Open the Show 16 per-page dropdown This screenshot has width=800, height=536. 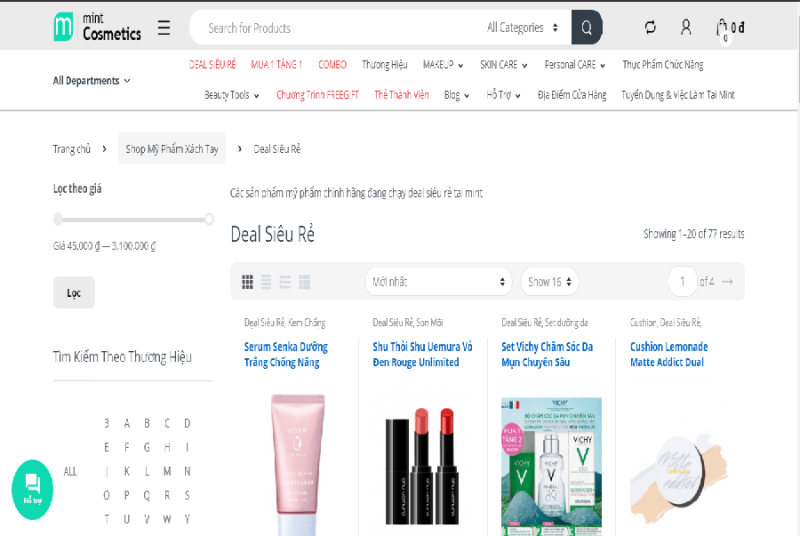[550, 282]
